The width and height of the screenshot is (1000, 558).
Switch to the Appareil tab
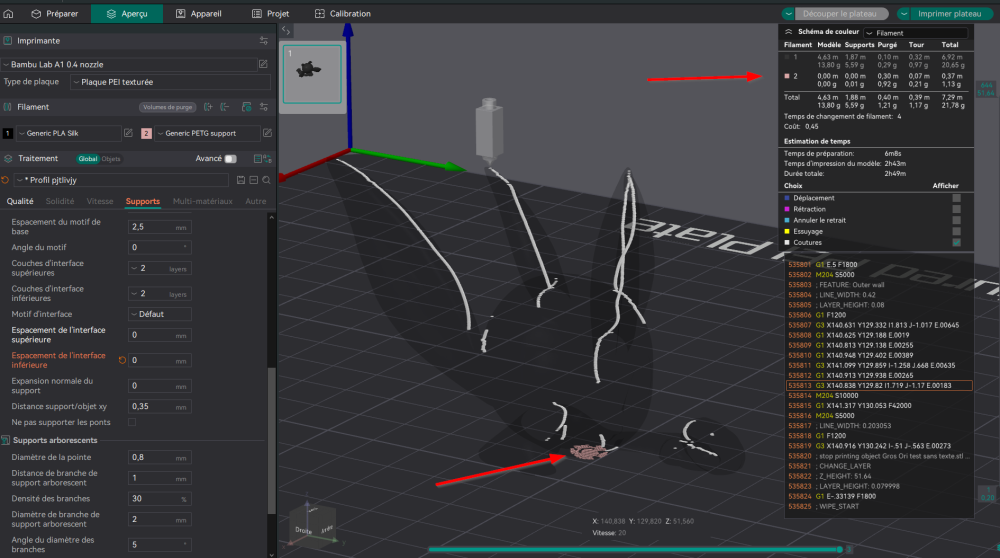(198, 13)
